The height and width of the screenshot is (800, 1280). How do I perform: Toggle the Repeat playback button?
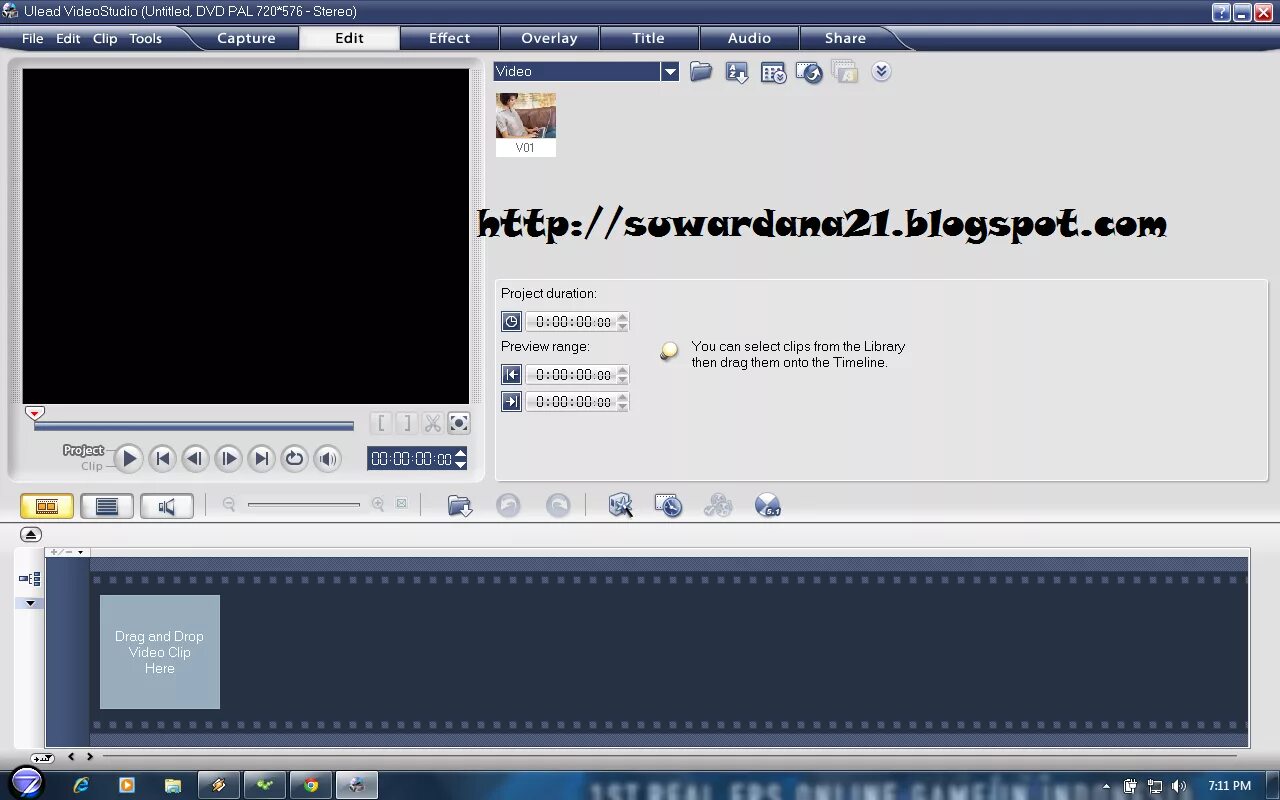point(294,459)
